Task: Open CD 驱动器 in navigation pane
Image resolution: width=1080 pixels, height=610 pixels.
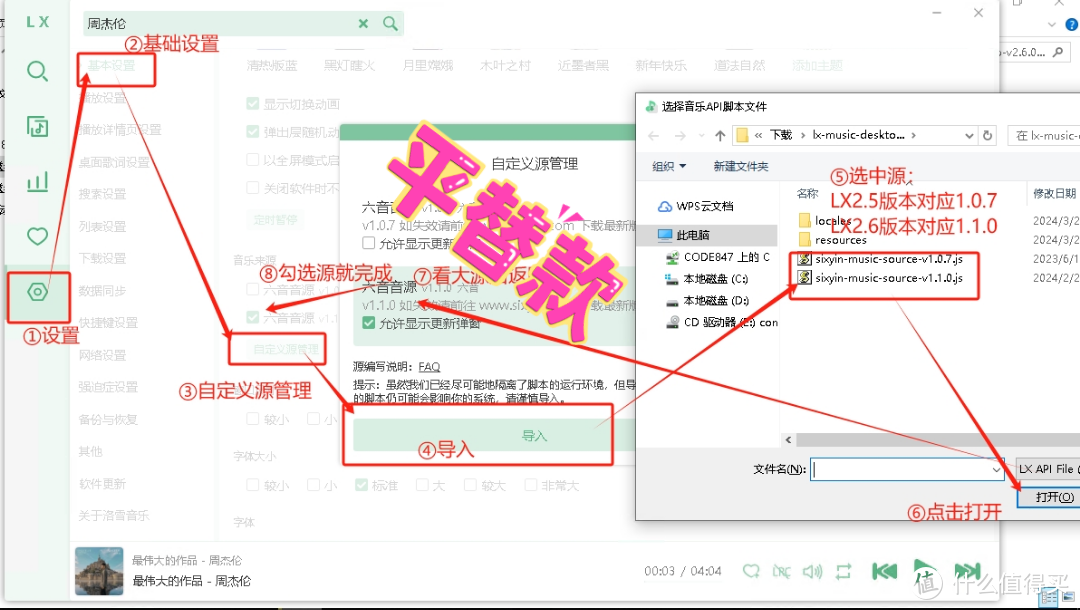Action: tap(722, 322)
